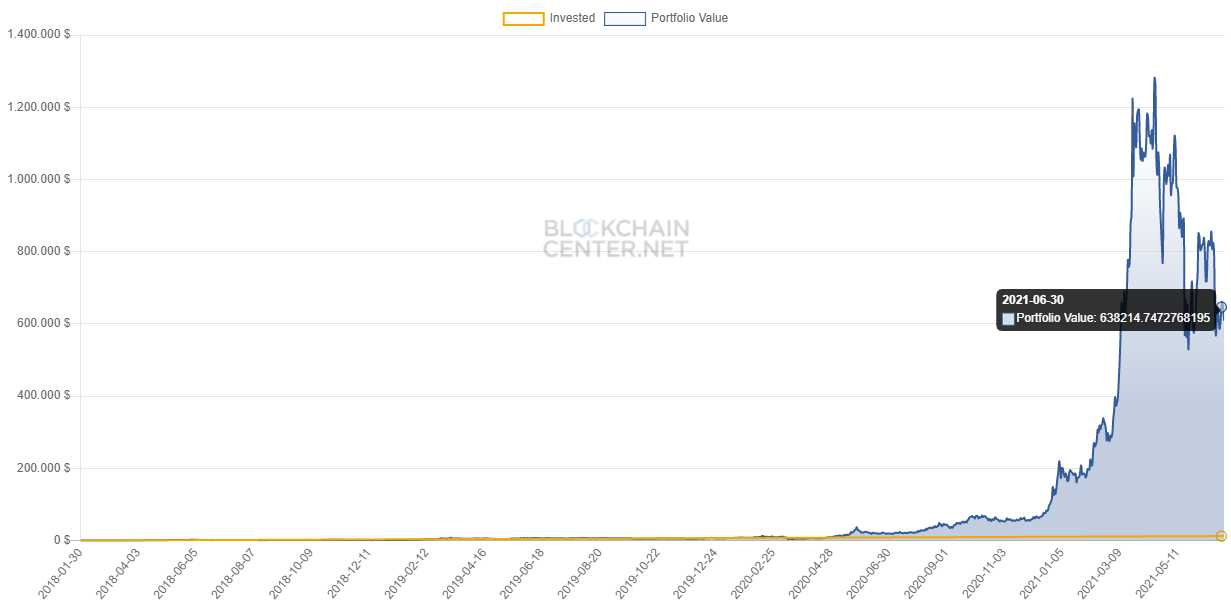Image resolution: width=1231 pixels, height=608 pixels.
Task: Toggle the Invested legend color box
Action: pos(523,18)
